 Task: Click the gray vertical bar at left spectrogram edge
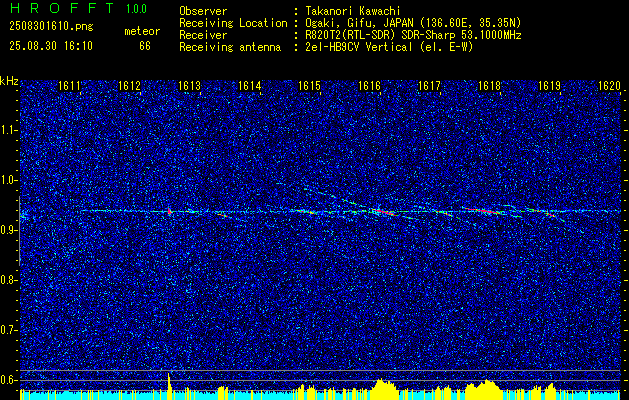click(19, 231)
